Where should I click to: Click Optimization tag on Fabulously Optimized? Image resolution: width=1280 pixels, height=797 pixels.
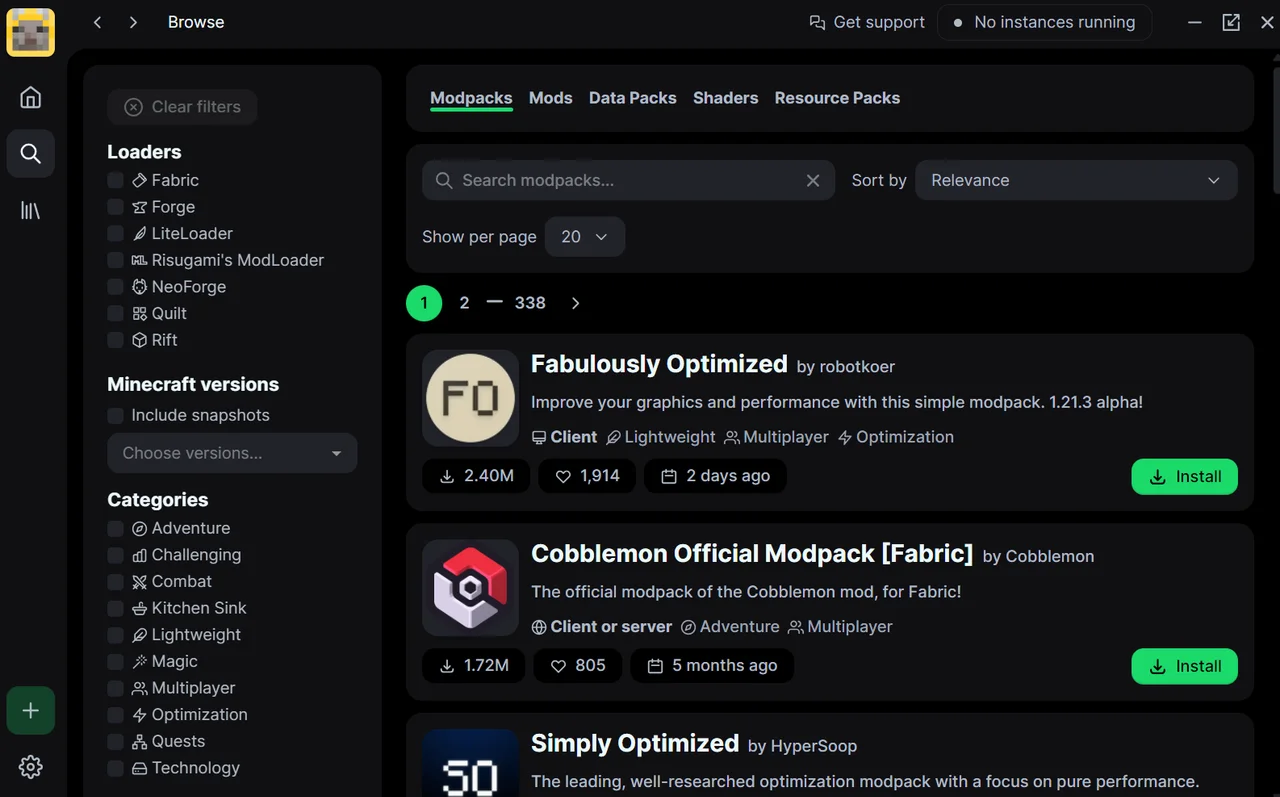[x=895, y=437]
